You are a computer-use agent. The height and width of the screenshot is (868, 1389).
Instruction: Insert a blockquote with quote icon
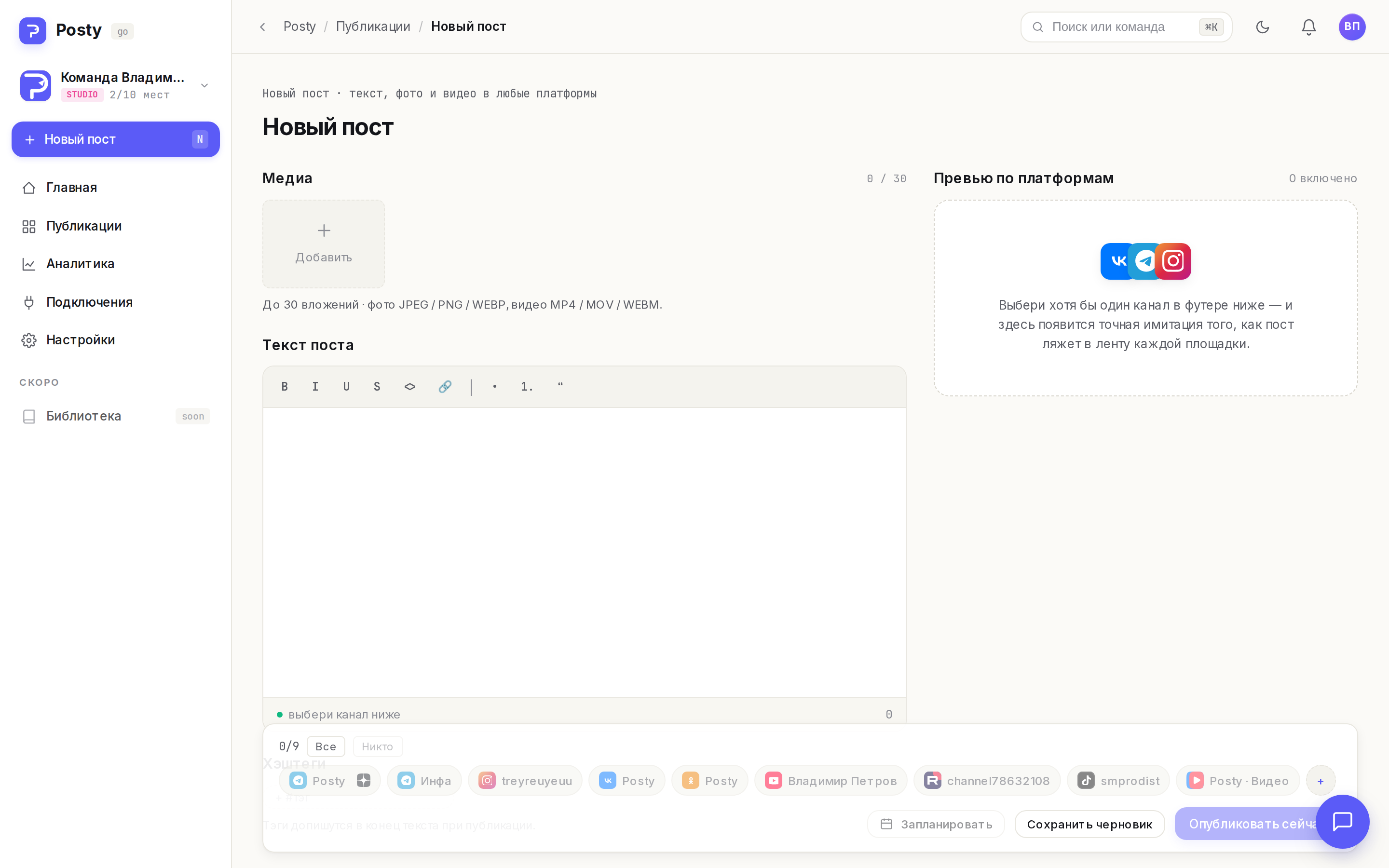(560, 386)
